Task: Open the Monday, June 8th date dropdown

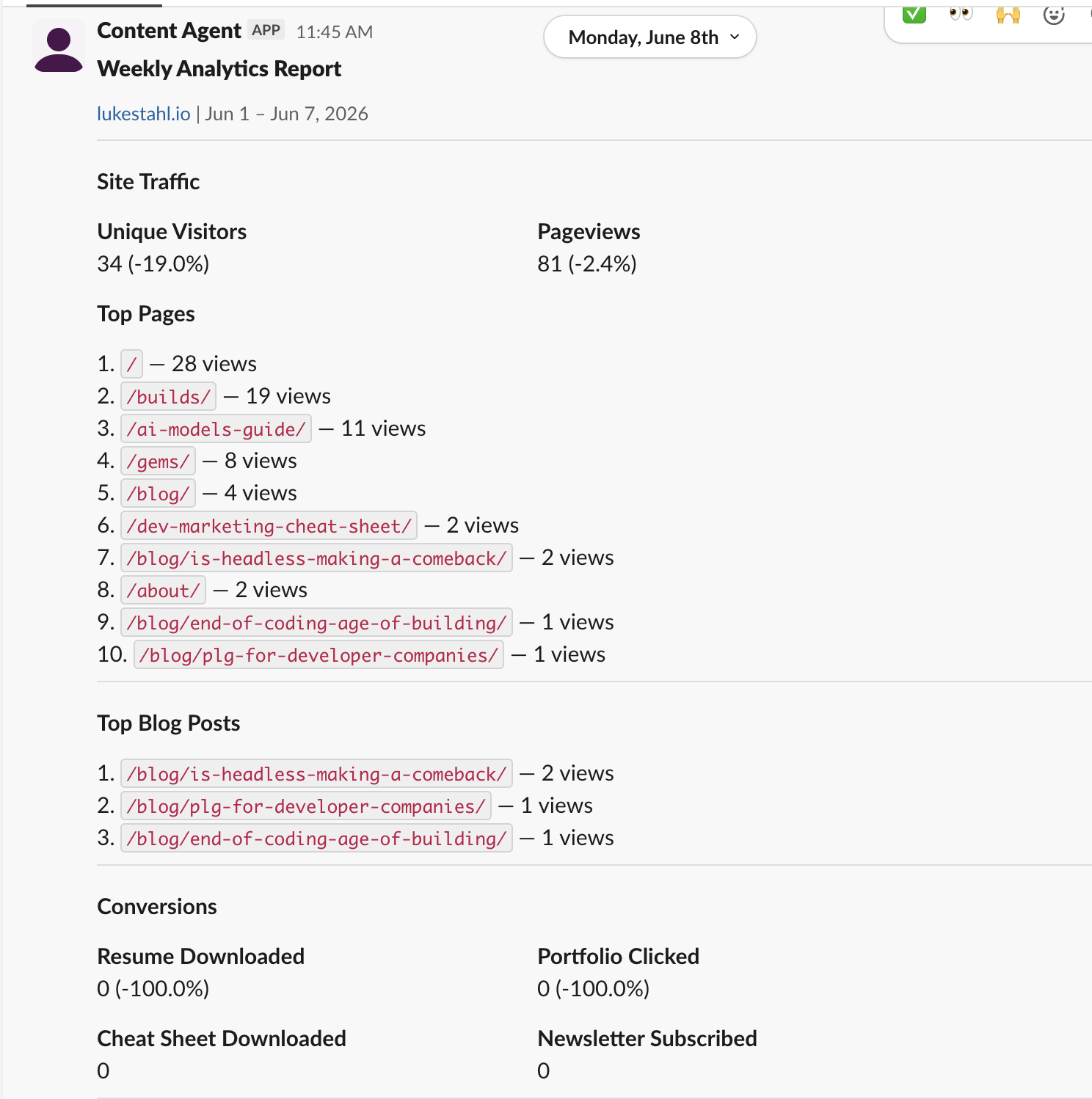Action: 650,37
